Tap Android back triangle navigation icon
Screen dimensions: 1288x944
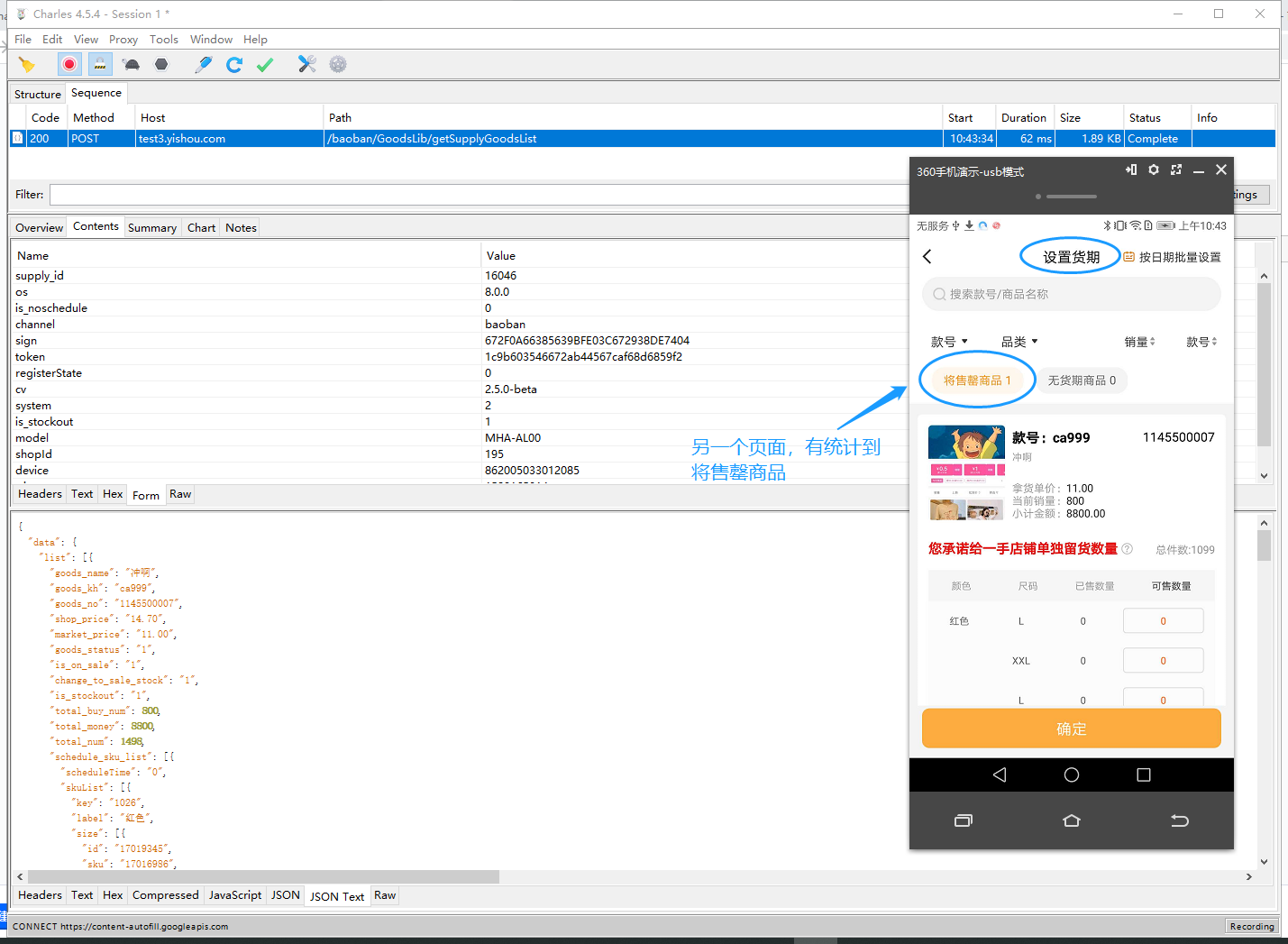coord(1000,774)
